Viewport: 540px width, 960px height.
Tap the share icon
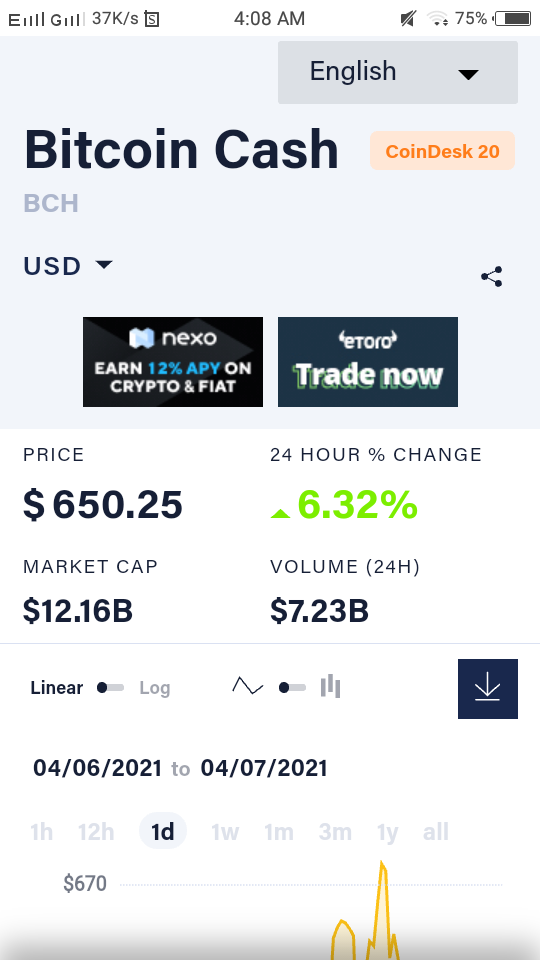pyautogui.click(x=492, y=277)
